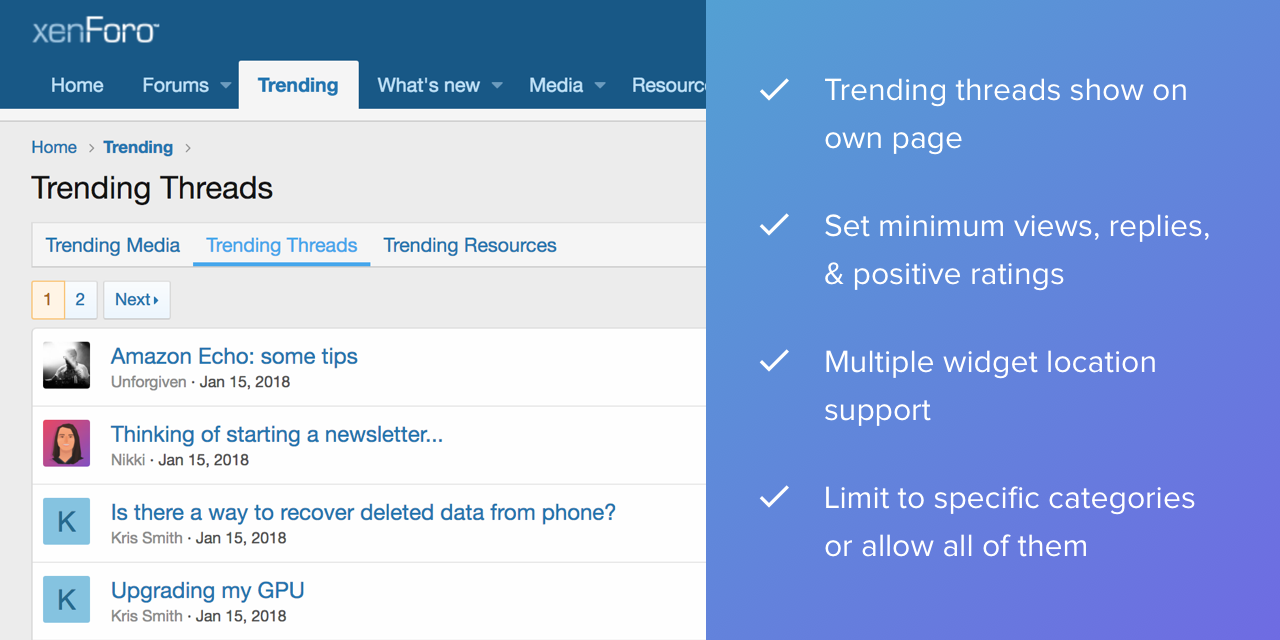Viewport: 1280px width, 640px height.
Task: Open the Thinking of starting a newsletter thread
Action: click(x=277, y=435)
